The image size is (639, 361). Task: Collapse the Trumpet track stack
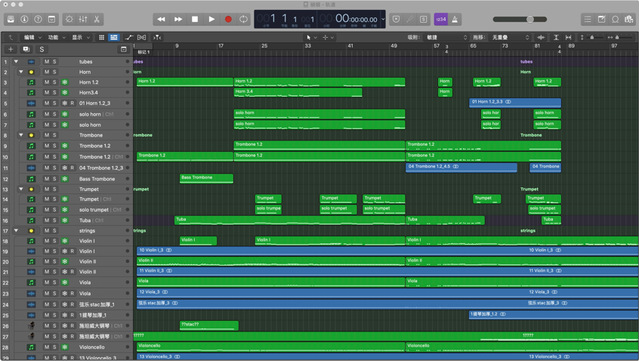point(21,189)
